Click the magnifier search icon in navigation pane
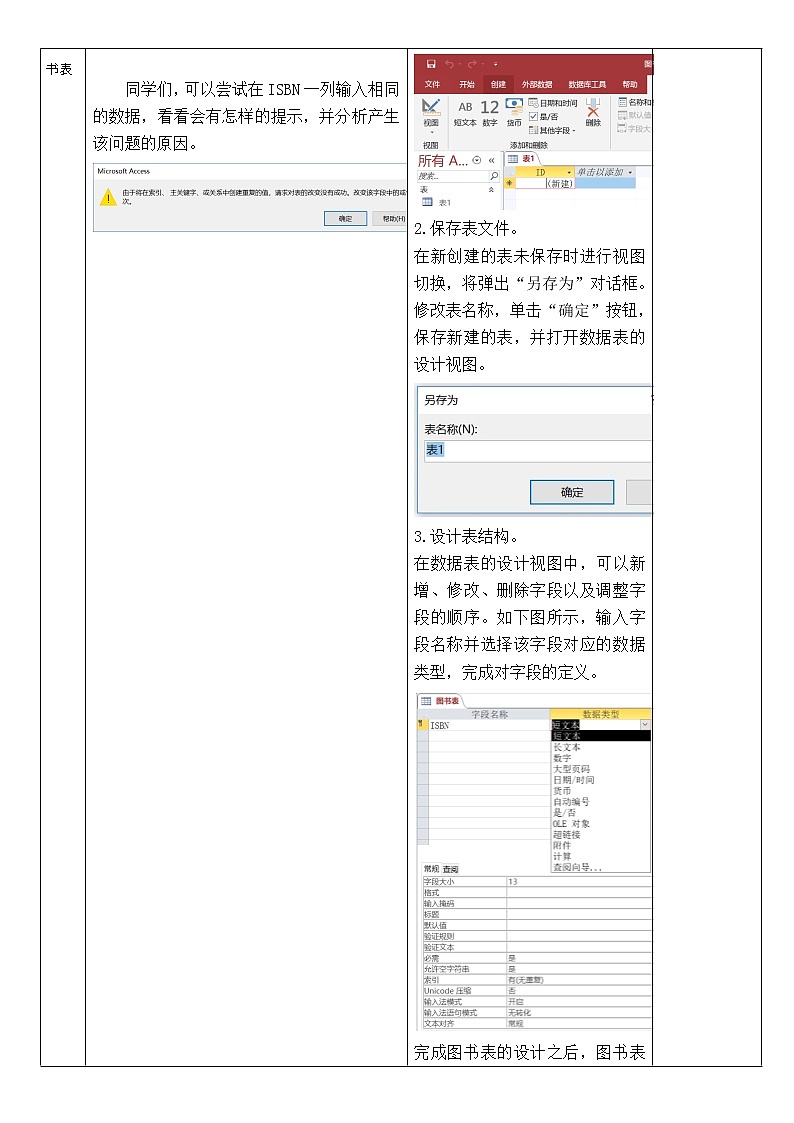794x1123 pixels. click(493, 175)
